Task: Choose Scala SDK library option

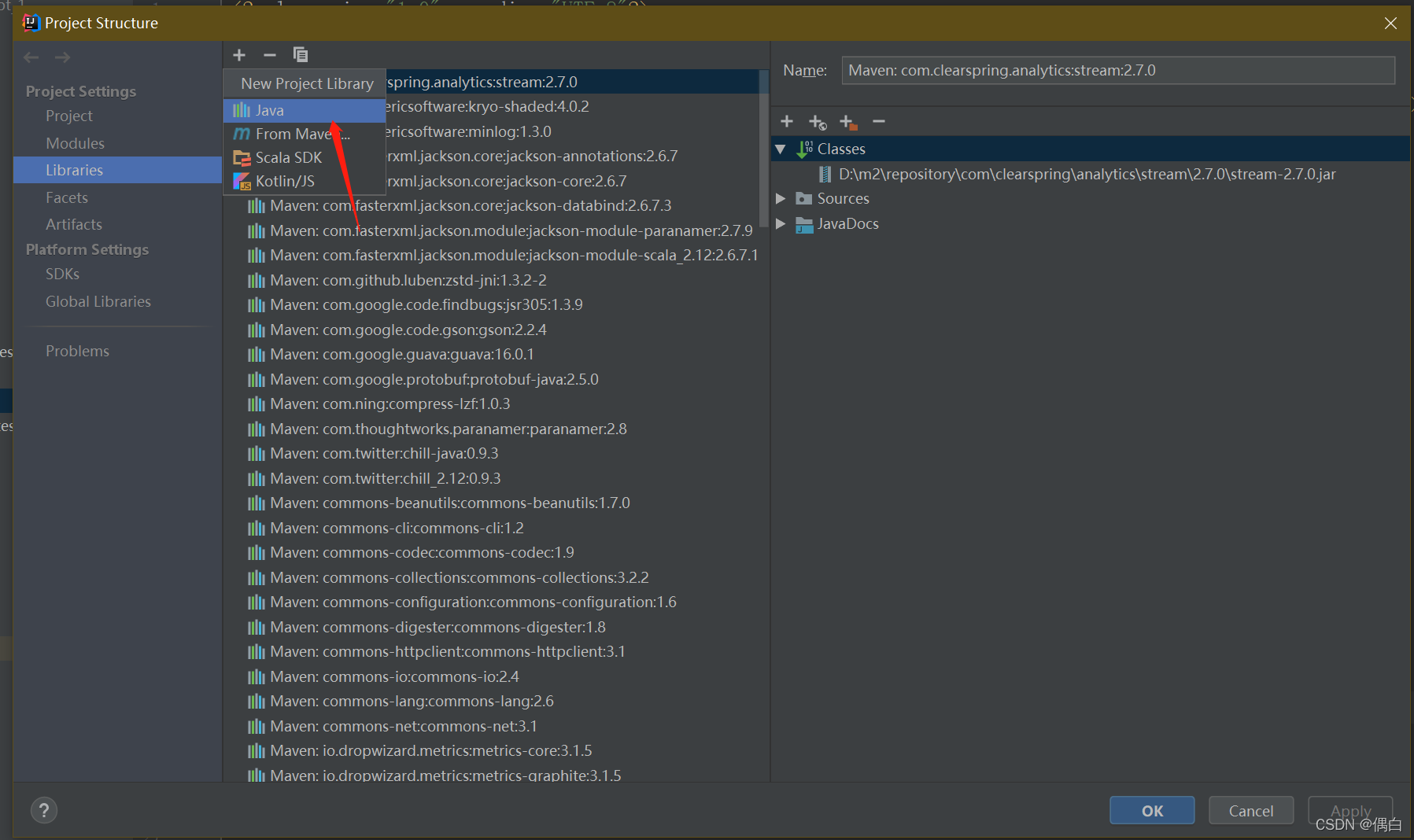Action: [x=305, y=157]
